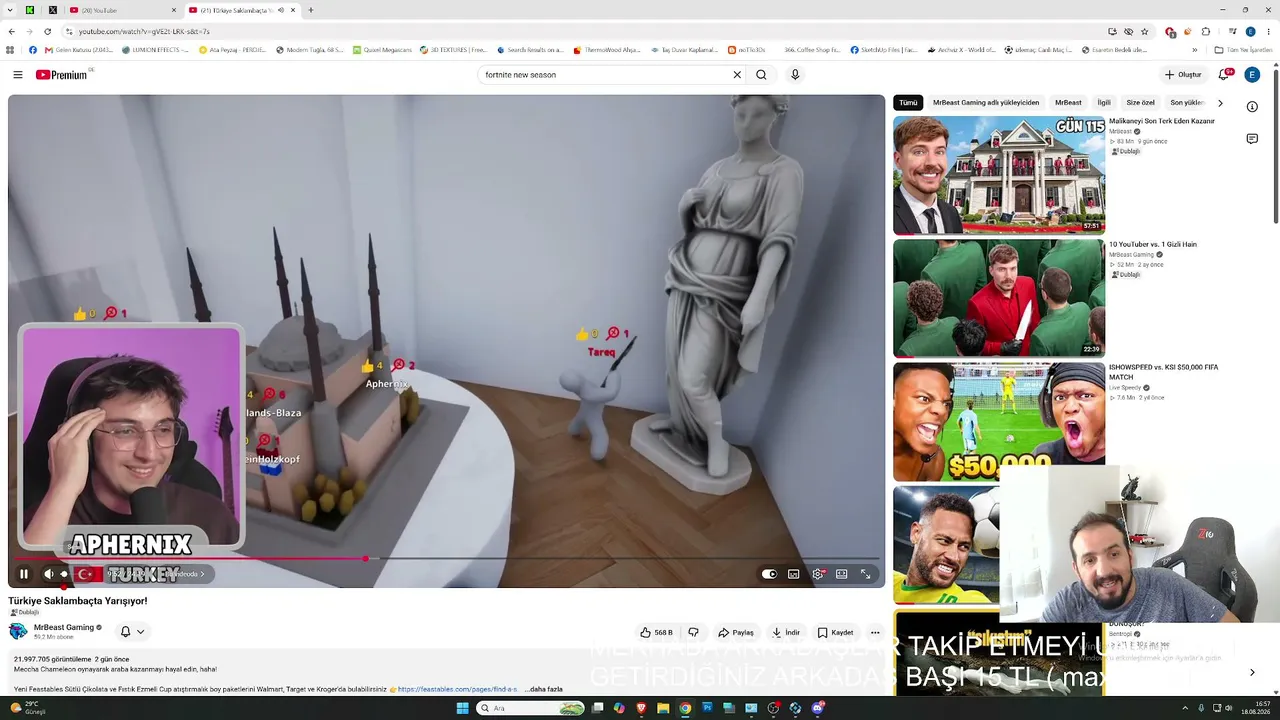Open "10 YouTuber vs. 1 Gizli Hain" thumbnail
The width and height of the screenshot is (1280, 720).
(x=999, y=298)
